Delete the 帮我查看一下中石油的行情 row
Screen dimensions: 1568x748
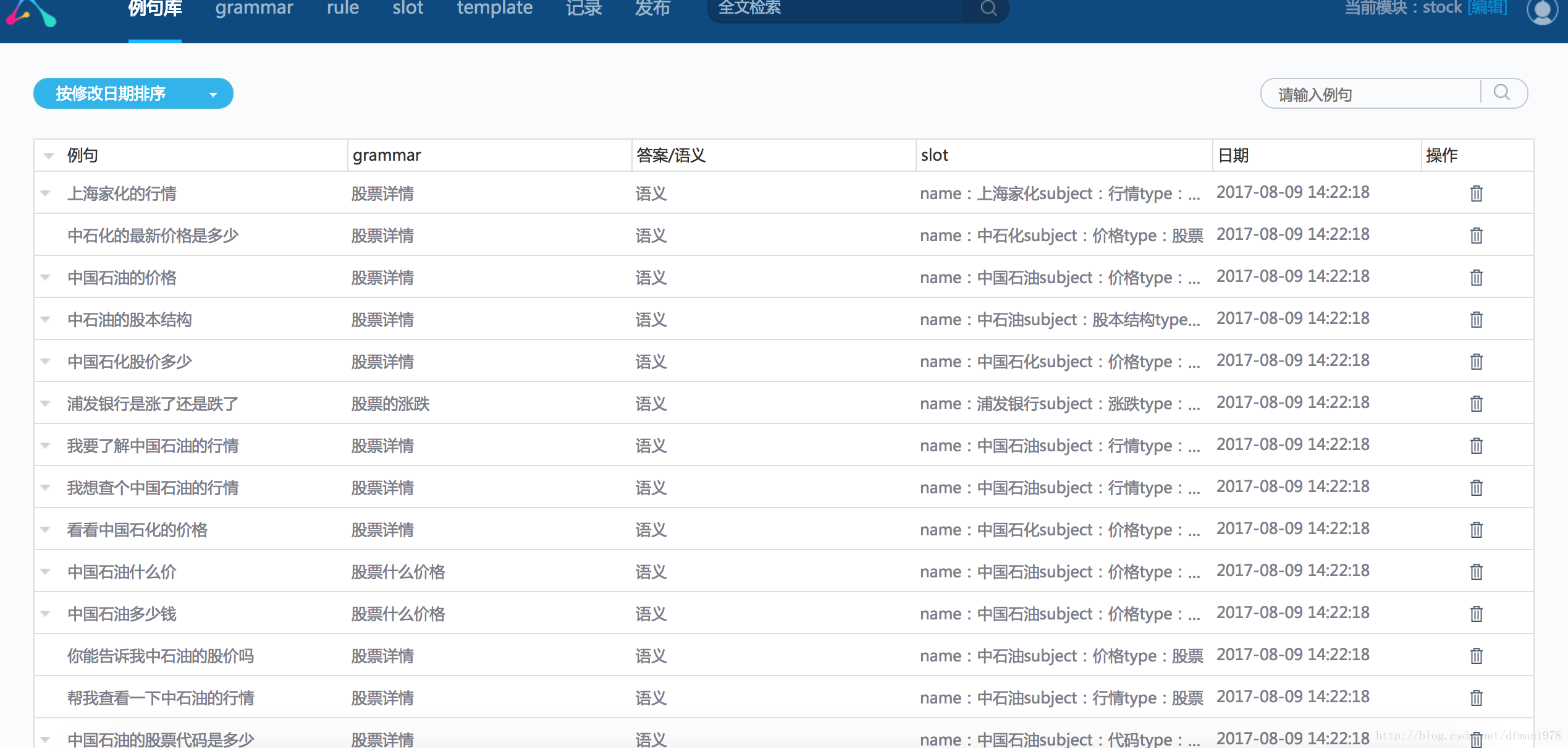(x=1476, y=698)
